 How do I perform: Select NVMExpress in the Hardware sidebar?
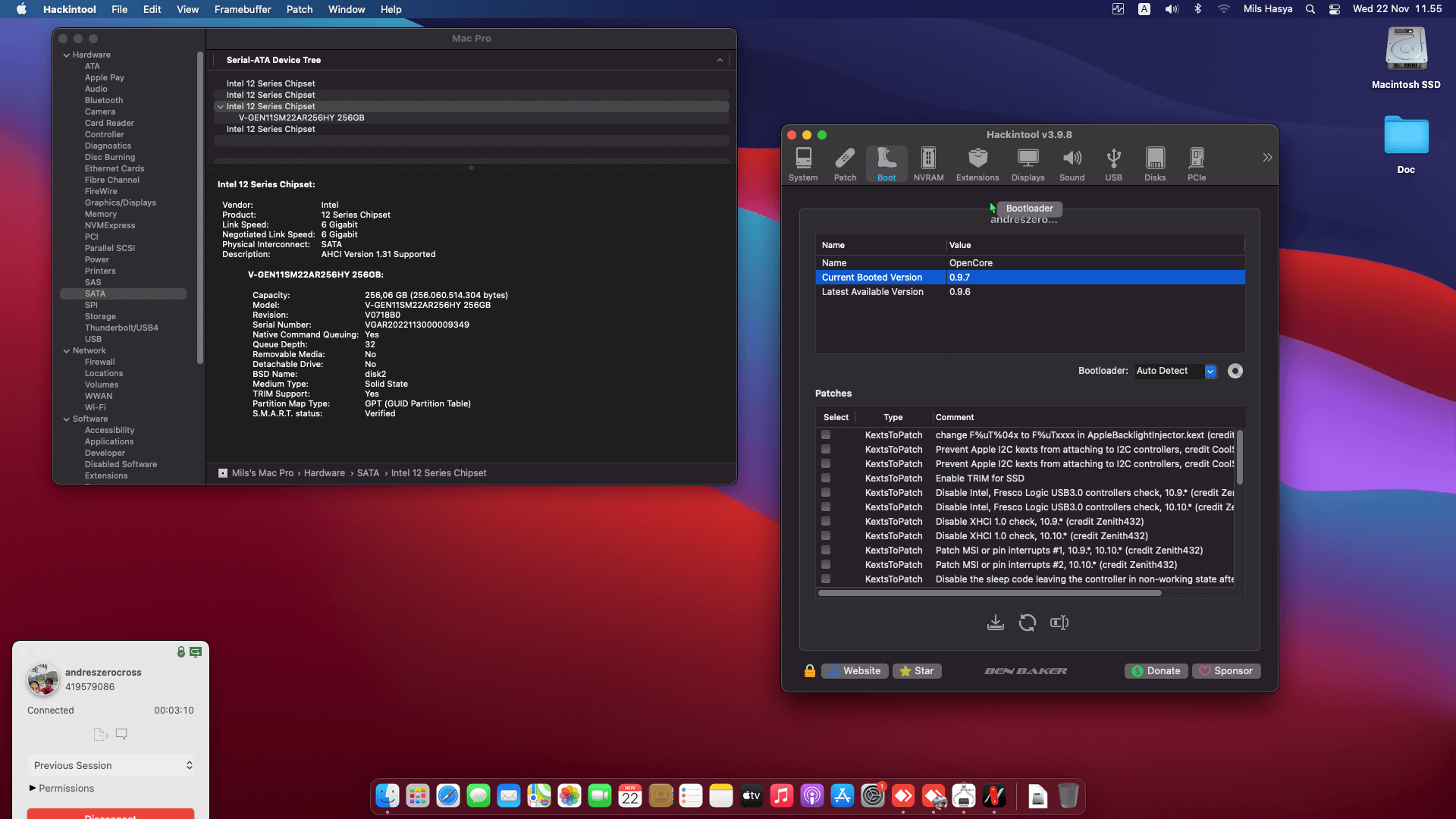click(110, 225)
